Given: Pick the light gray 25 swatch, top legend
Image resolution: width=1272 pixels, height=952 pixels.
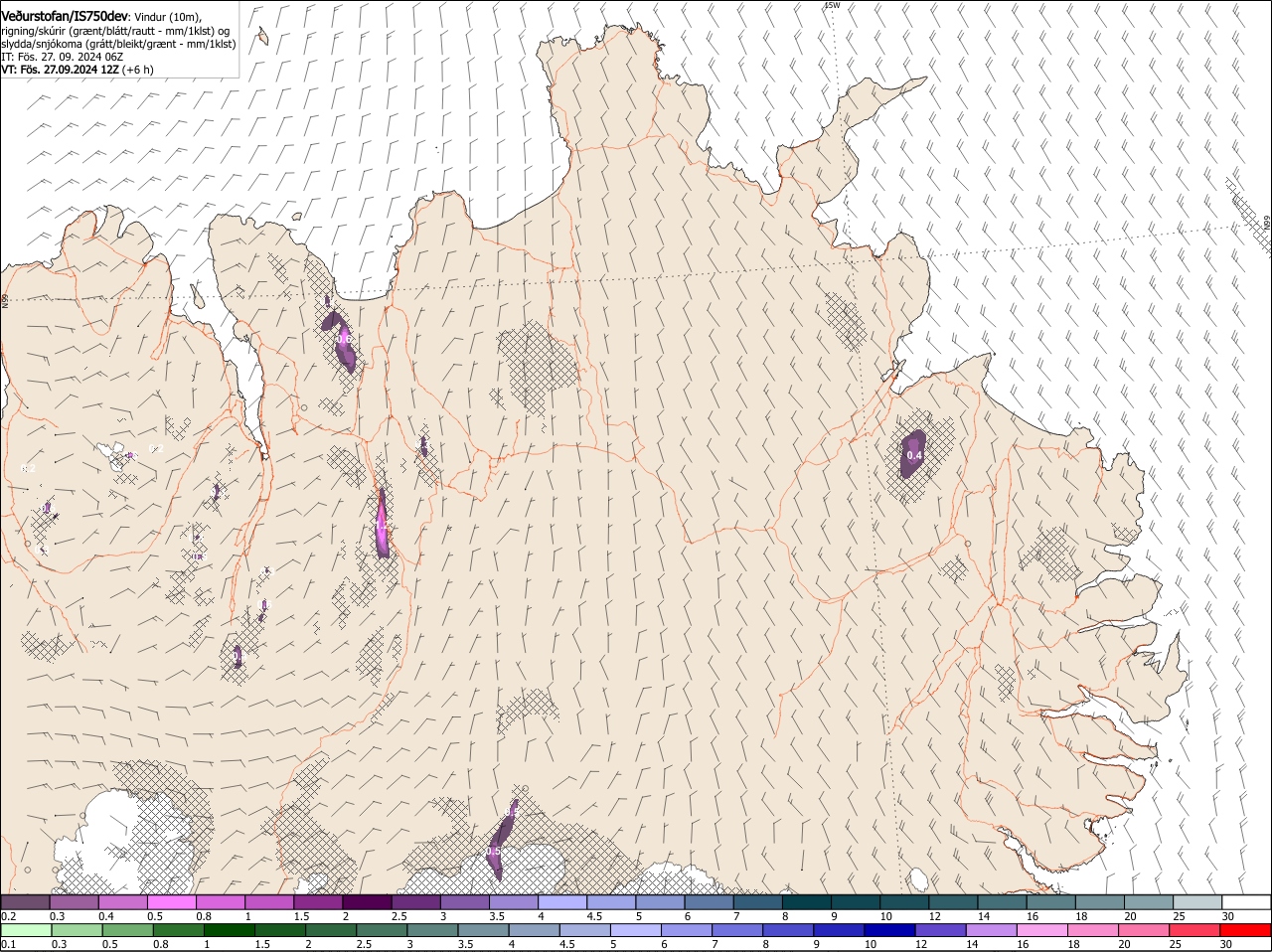Looking at the screenshot, I should (1197, 901).
